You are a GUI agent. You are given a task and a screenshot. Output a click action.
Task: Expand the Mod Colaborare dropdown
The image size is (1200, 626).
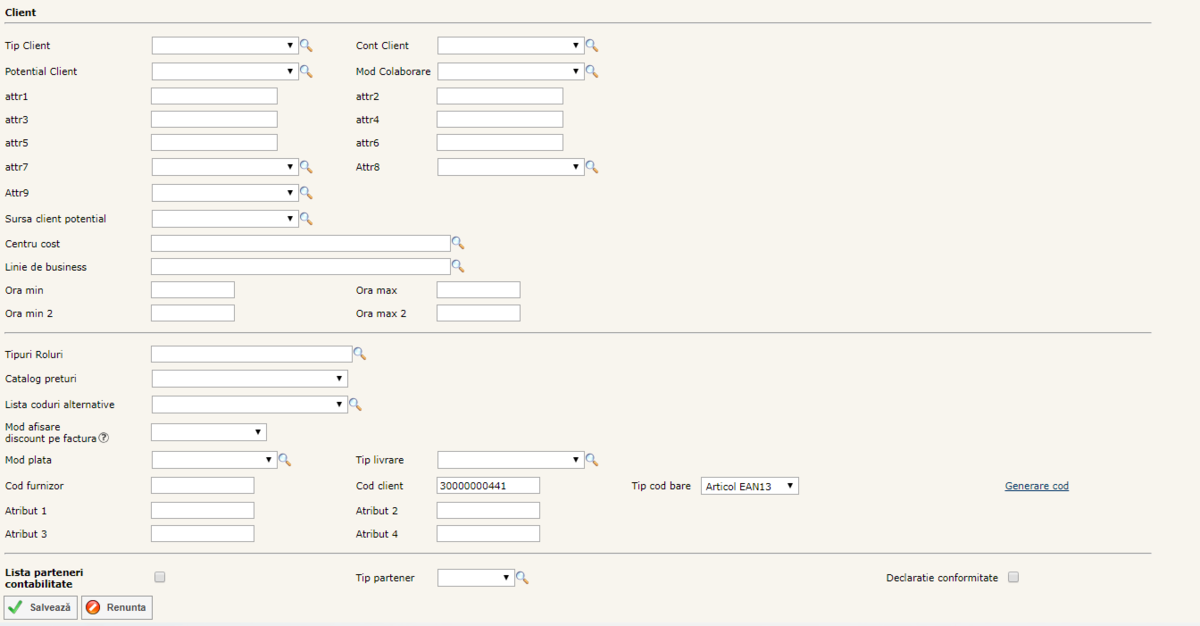[x=510, y=72]
